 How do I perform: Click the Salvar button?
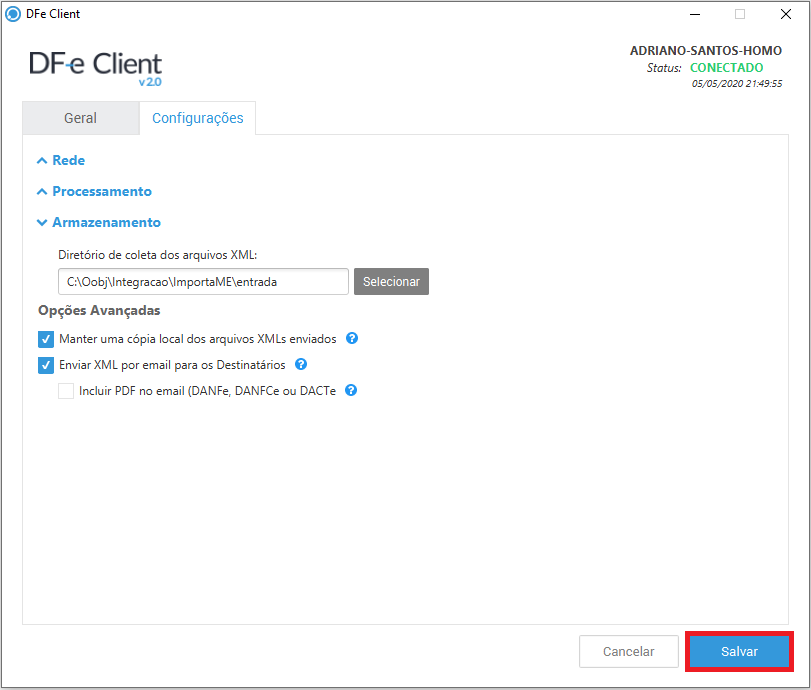click(739, 651)
